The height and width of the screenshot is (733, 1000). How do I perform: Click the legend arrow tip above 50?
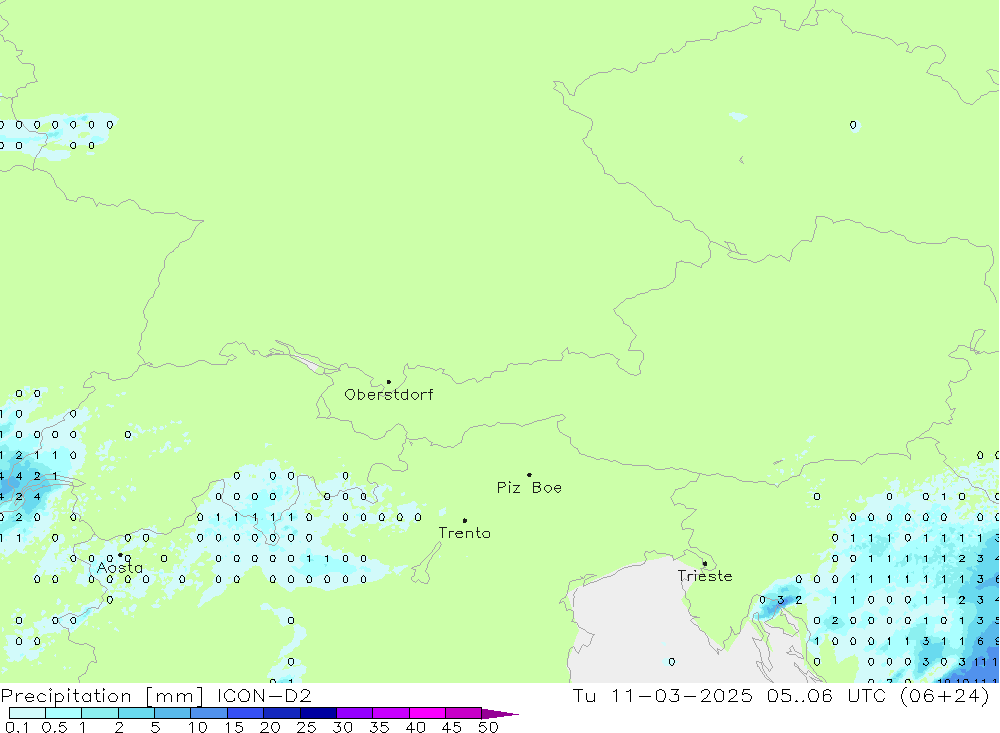[x=500, y=714]
